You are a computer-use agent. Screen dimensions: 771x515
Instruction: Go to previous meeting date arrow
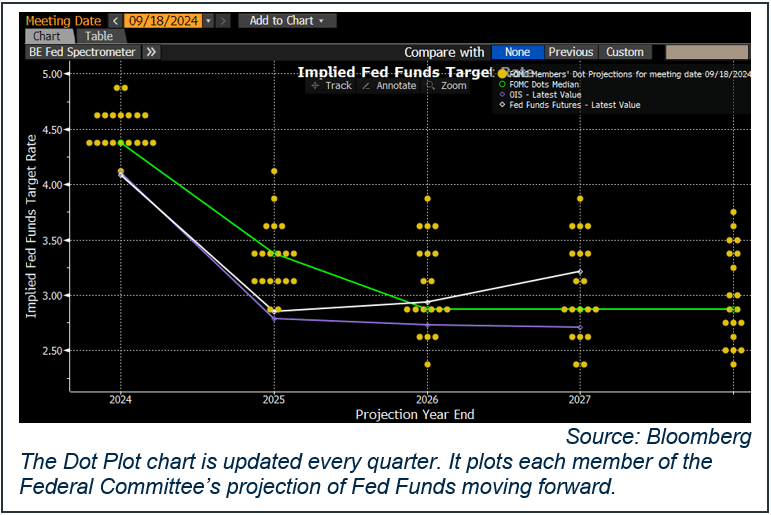pyautogui.click(x=115, y=21)
